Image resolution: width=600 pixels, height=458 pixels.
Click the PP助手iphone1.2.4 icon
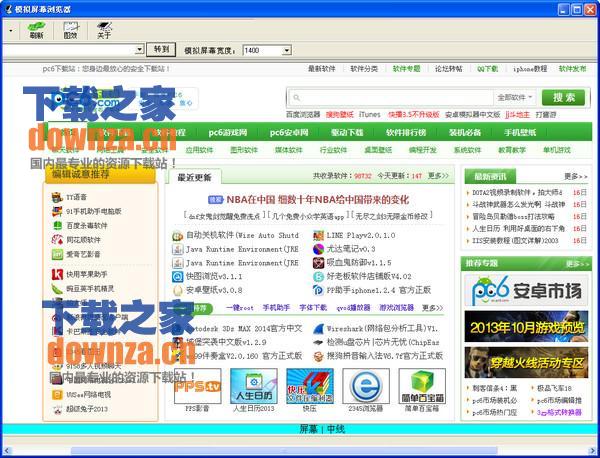pyautogui.click(x=318, y=290)
